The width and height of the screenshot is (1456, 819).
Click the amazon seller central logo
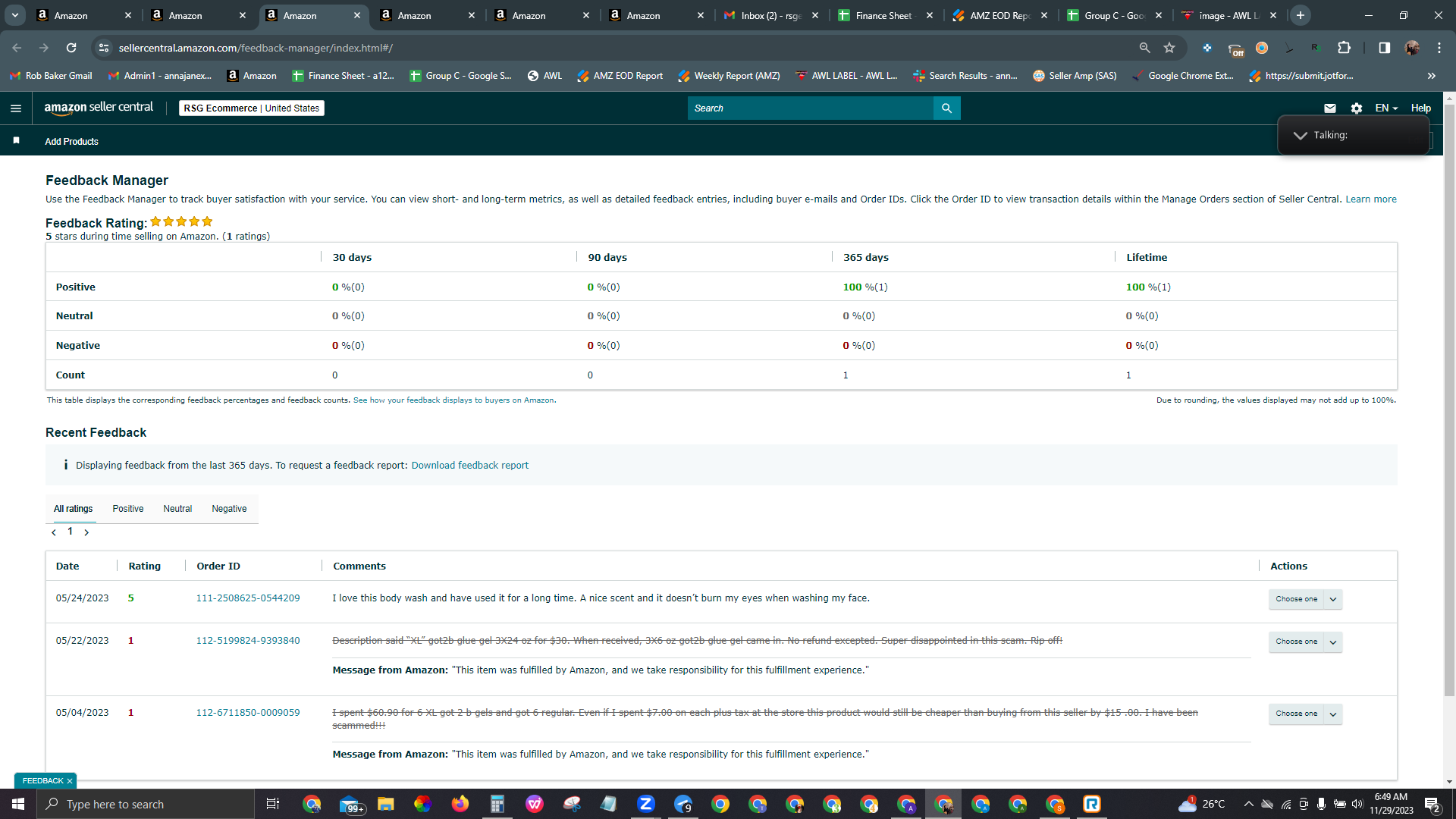(99, 108)
